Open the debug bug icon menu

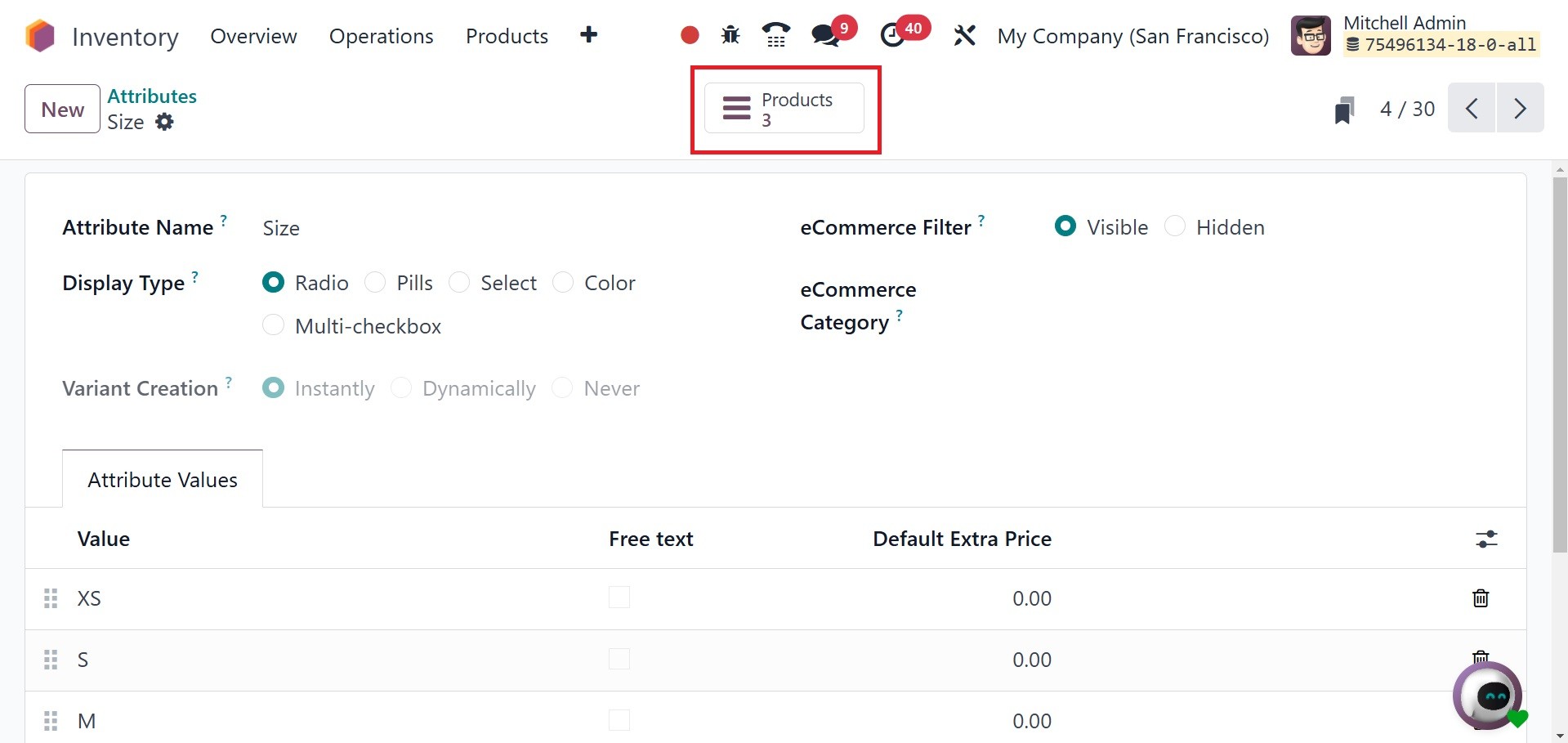coord(730,35)
